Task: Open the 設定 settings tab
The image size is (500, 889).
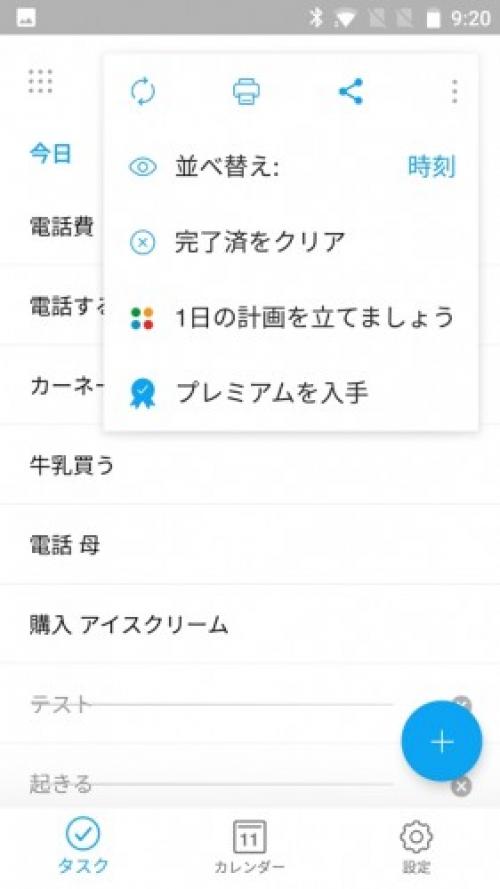Action: tap(416, 847)
